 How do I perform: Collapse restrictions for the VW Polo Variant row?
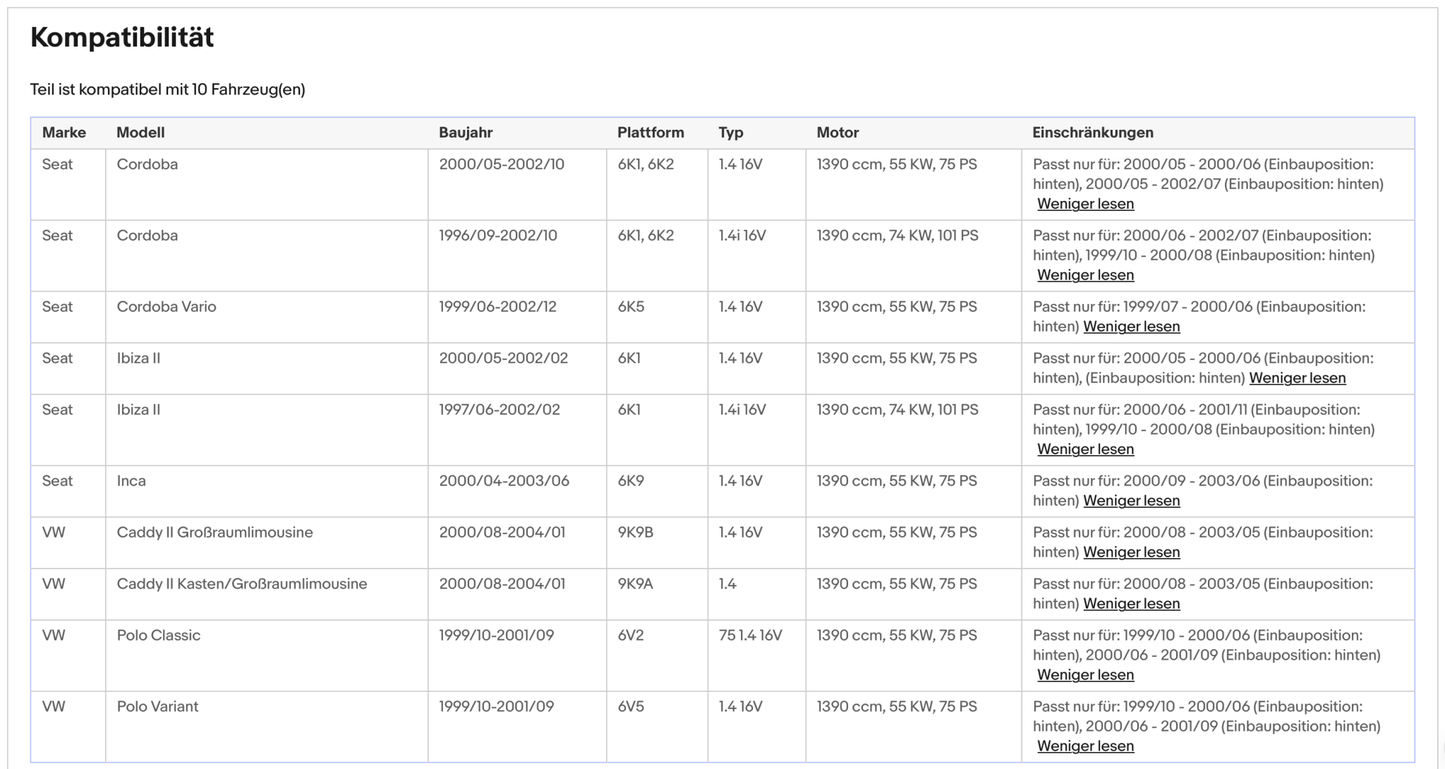click(x=1085, y=747)
